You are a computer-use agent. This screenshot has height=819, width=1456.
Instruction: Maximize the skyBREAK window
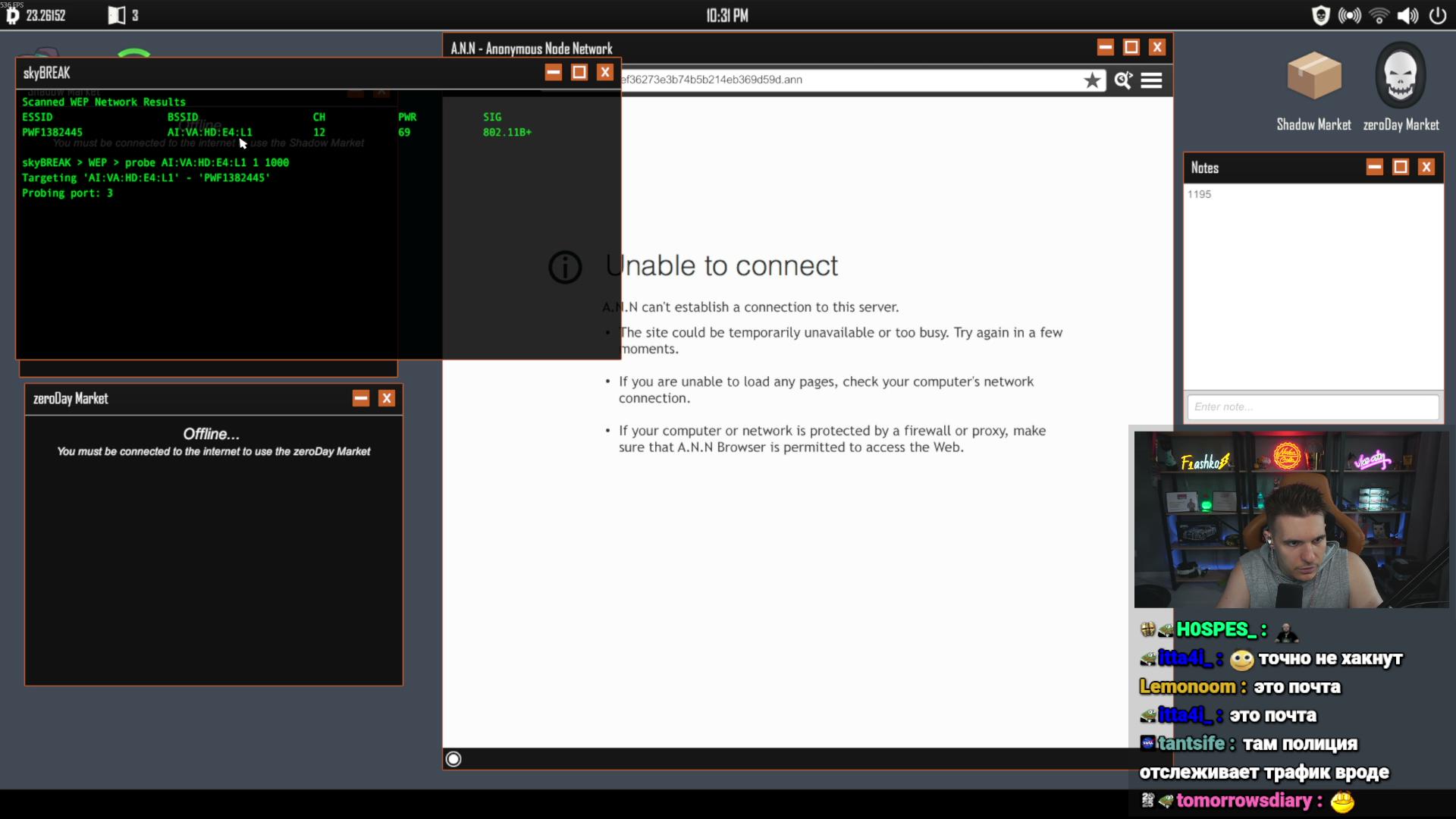[x=579, y=73]
